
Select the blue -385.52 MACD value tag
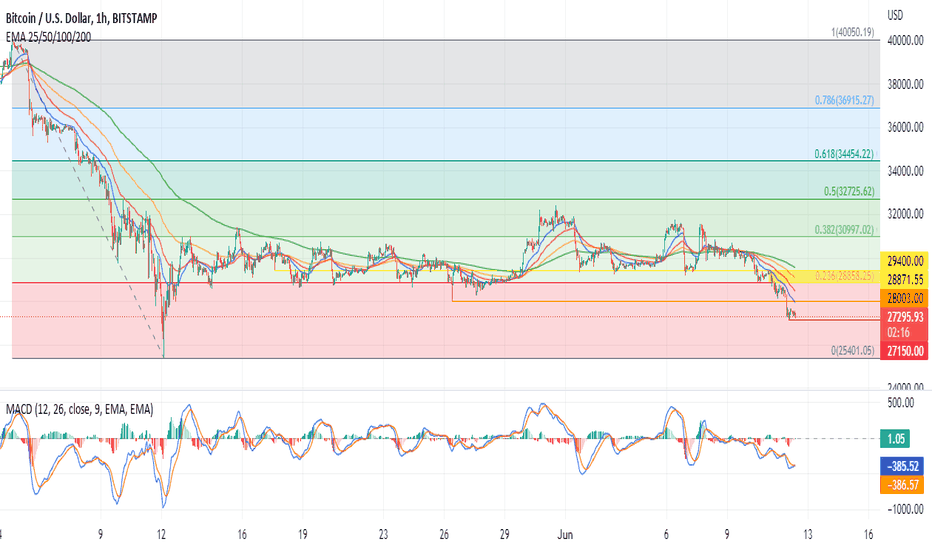pyautogui.click(x=902, y=466)
